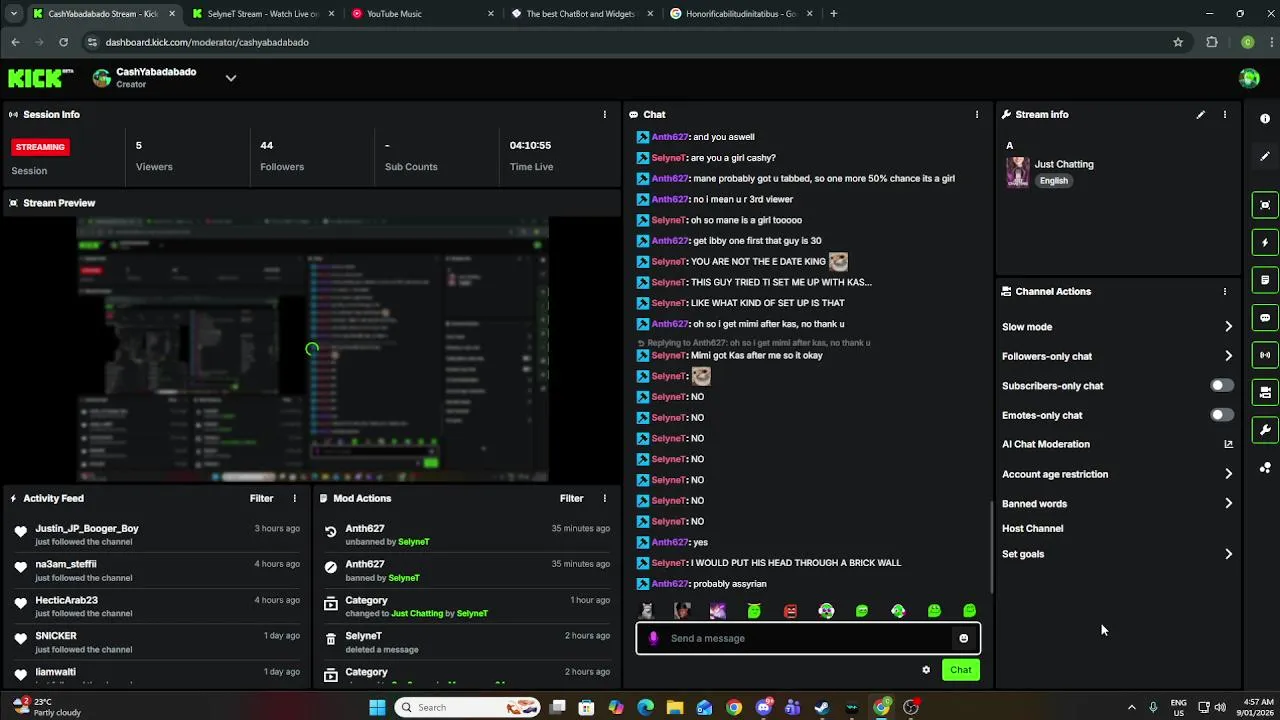Open the Activity Feed three-dot menu

[294, 498]
